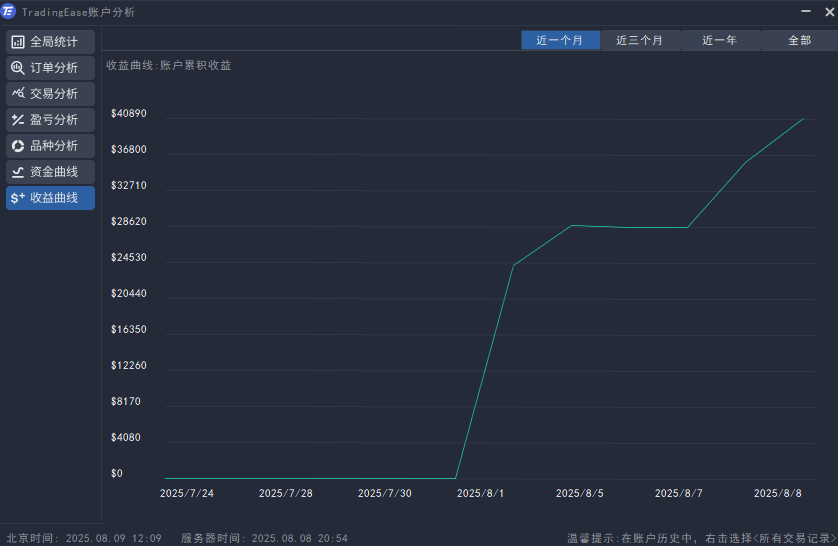Click the order analysis magnifier icon
Viewport: 838px width, 546px height.
point(18,68)
